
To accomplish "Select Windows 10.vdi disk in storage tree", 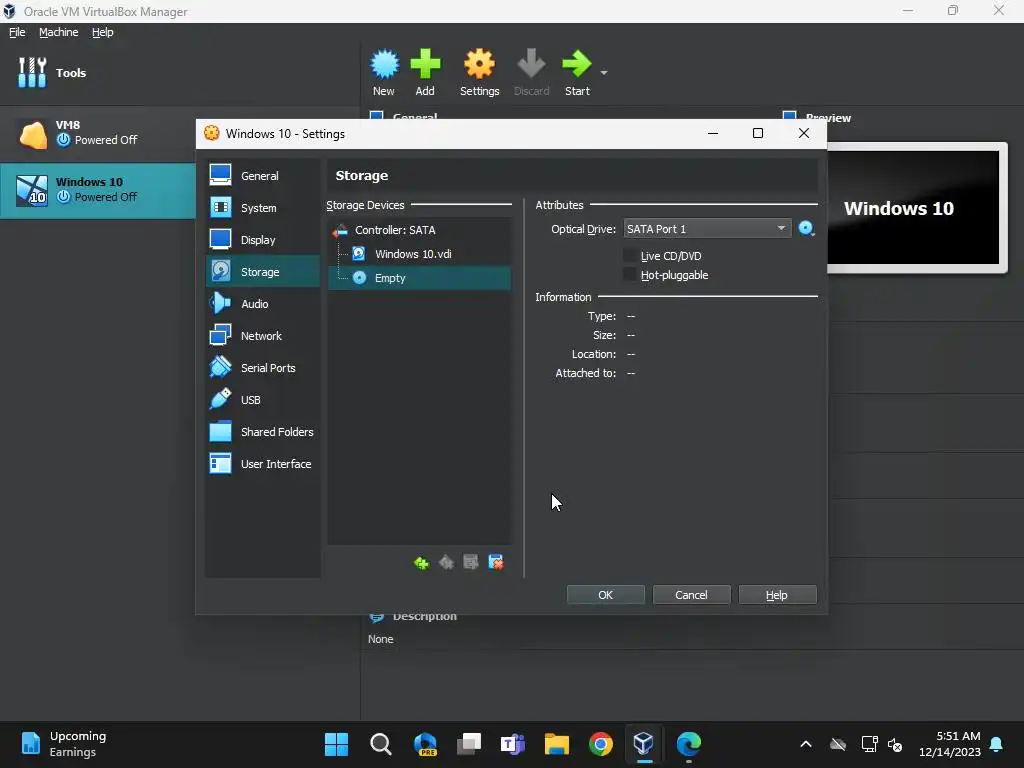I will pos(419,254).
